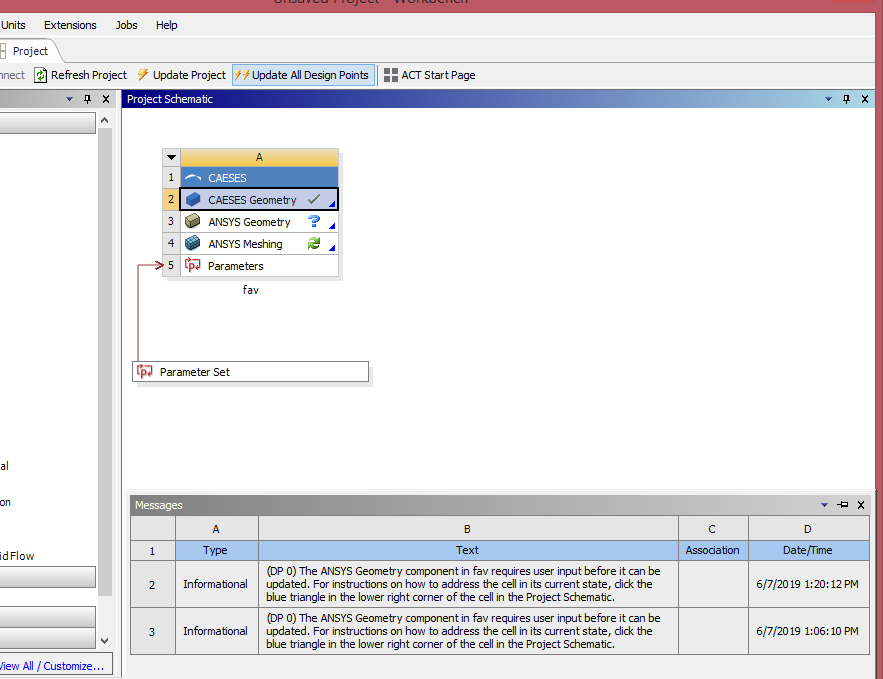883x679 pixels.
Task: Click the column A header in Messages table
Action: click(216, 529)
